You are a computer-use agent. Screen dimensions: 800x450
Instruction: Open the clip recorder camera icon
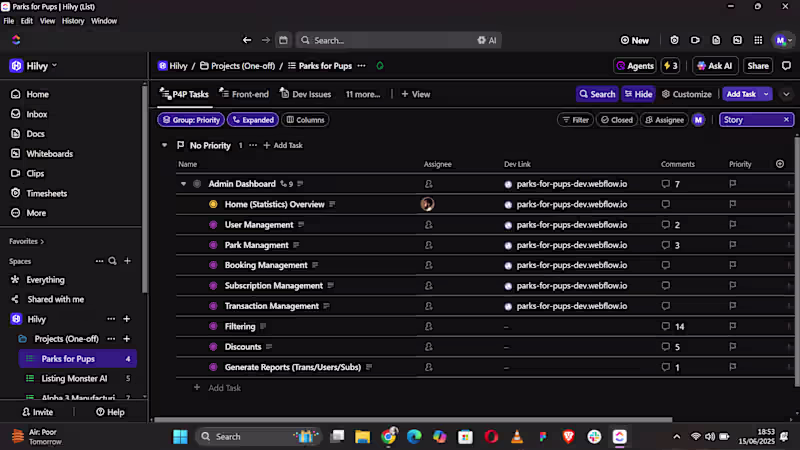pos(695,40)
